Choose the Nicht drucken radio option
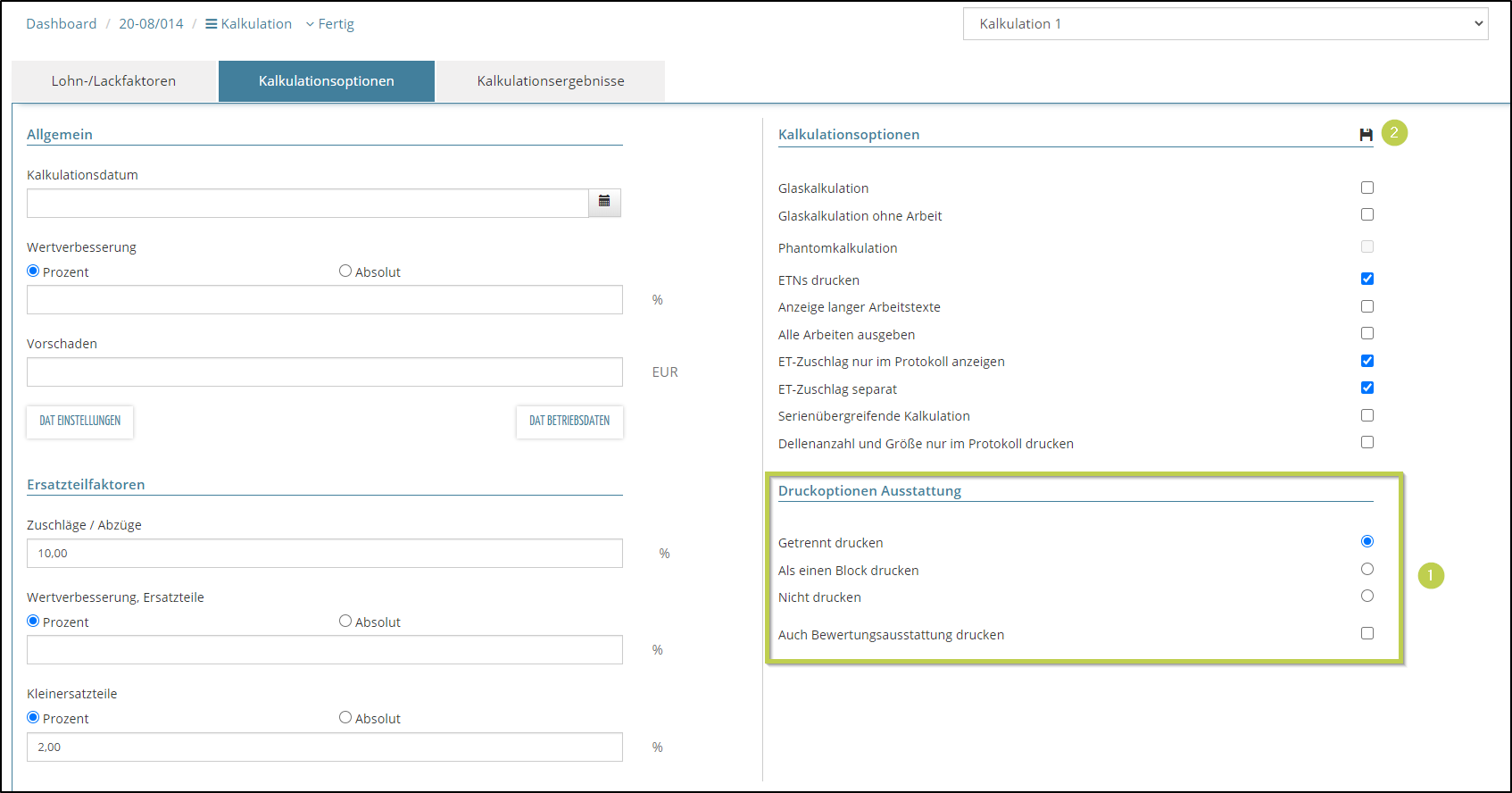The height and width of the screenshot is (793, 1512). (1367, 596)
